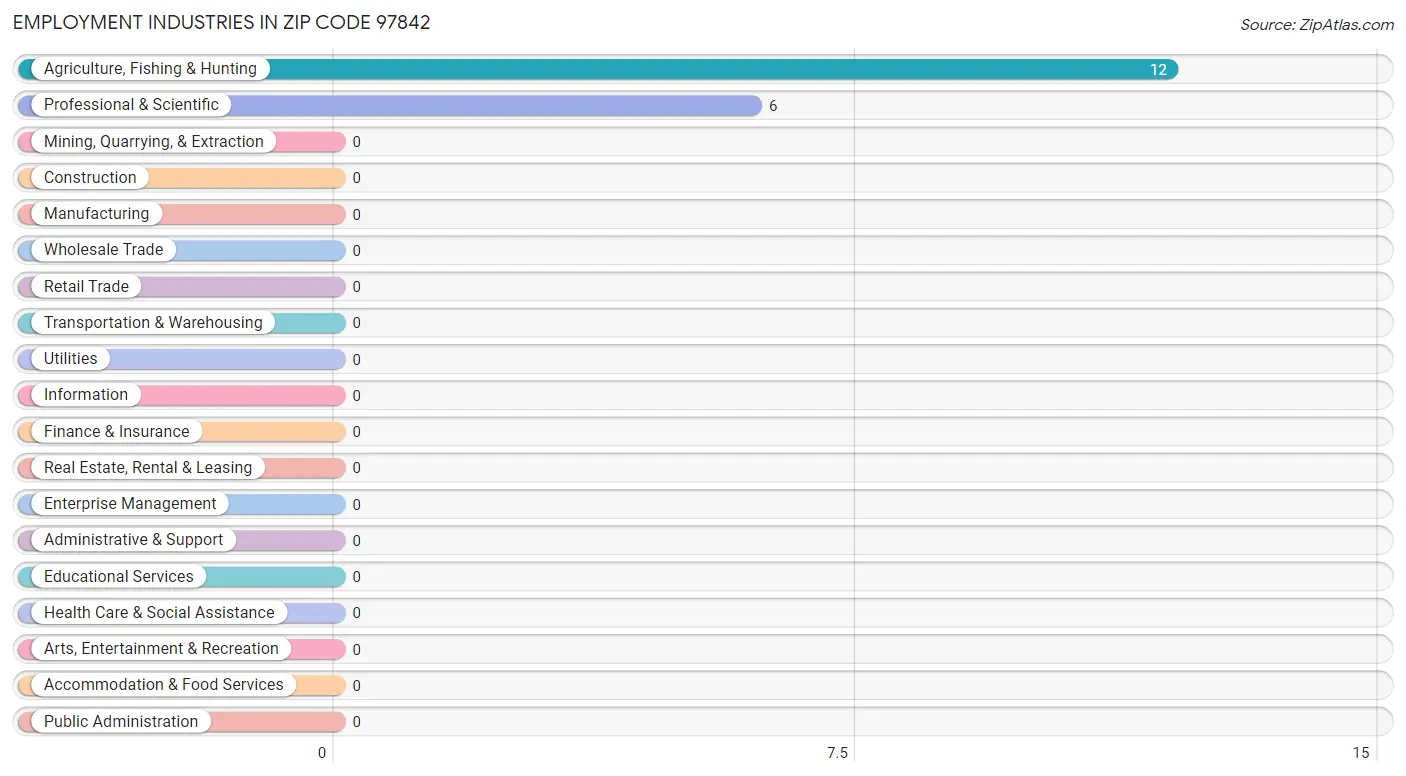
Task: Click the chart title Employment Industries in Zip Code 97842
Action: coord(222,22)
